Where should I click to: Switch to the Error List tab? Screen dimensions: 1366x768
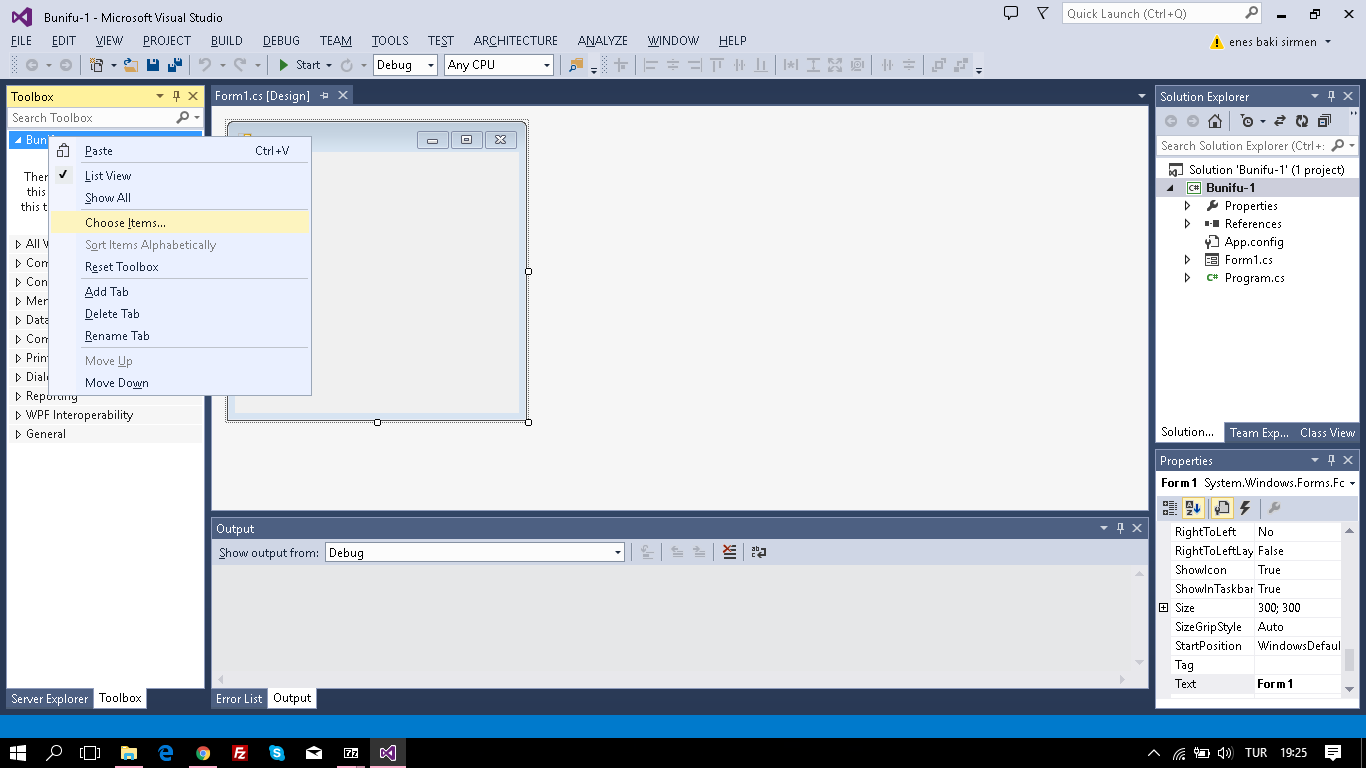(x=239, y=698)
